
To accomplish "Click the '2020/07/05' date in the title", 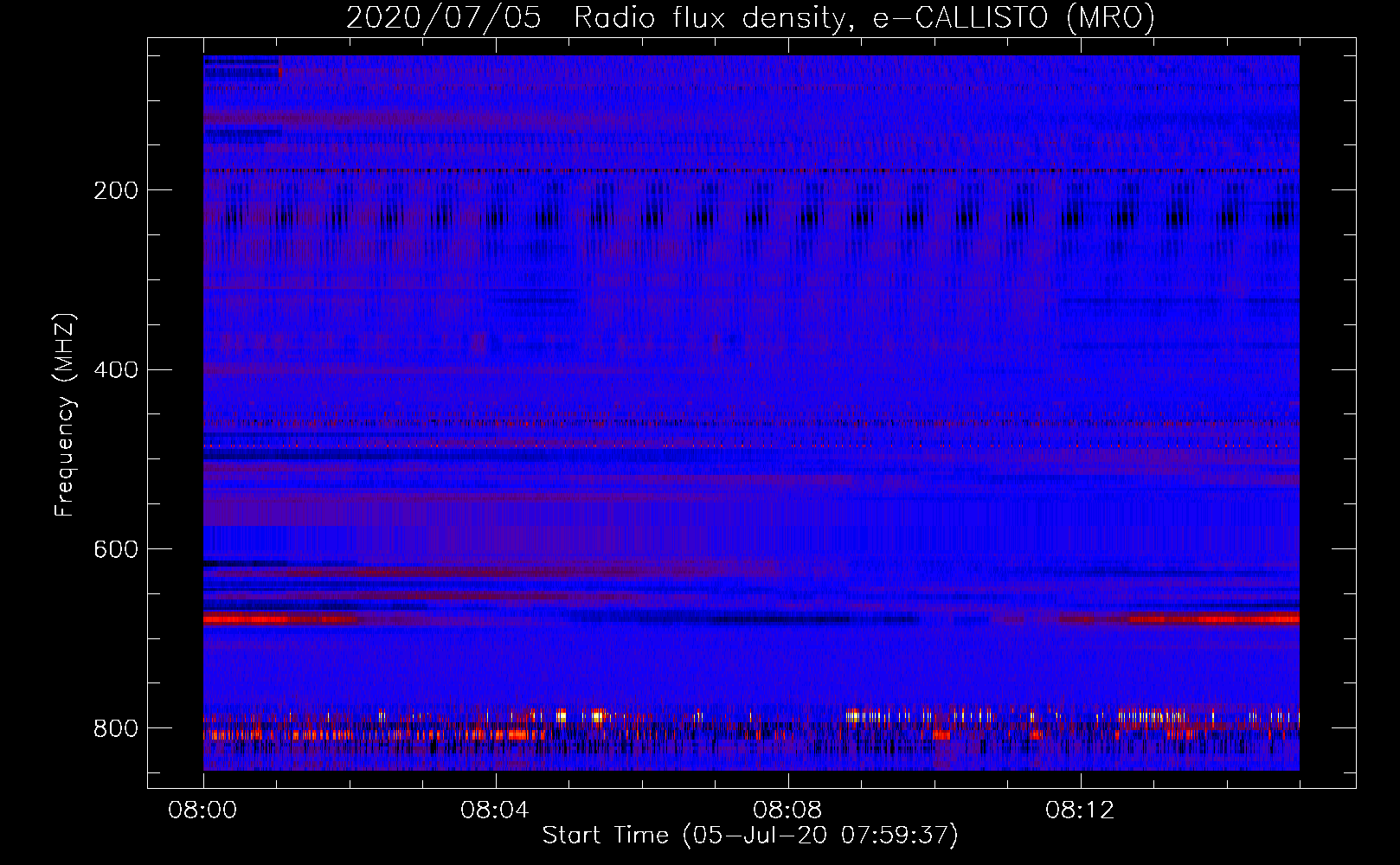I will click(x=444, y=17).
